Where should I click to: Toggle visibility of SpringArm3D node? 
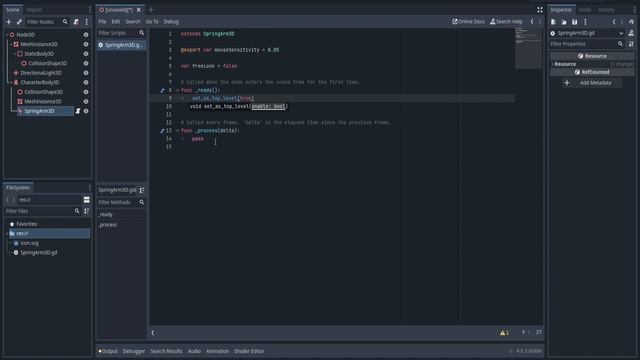86,111
